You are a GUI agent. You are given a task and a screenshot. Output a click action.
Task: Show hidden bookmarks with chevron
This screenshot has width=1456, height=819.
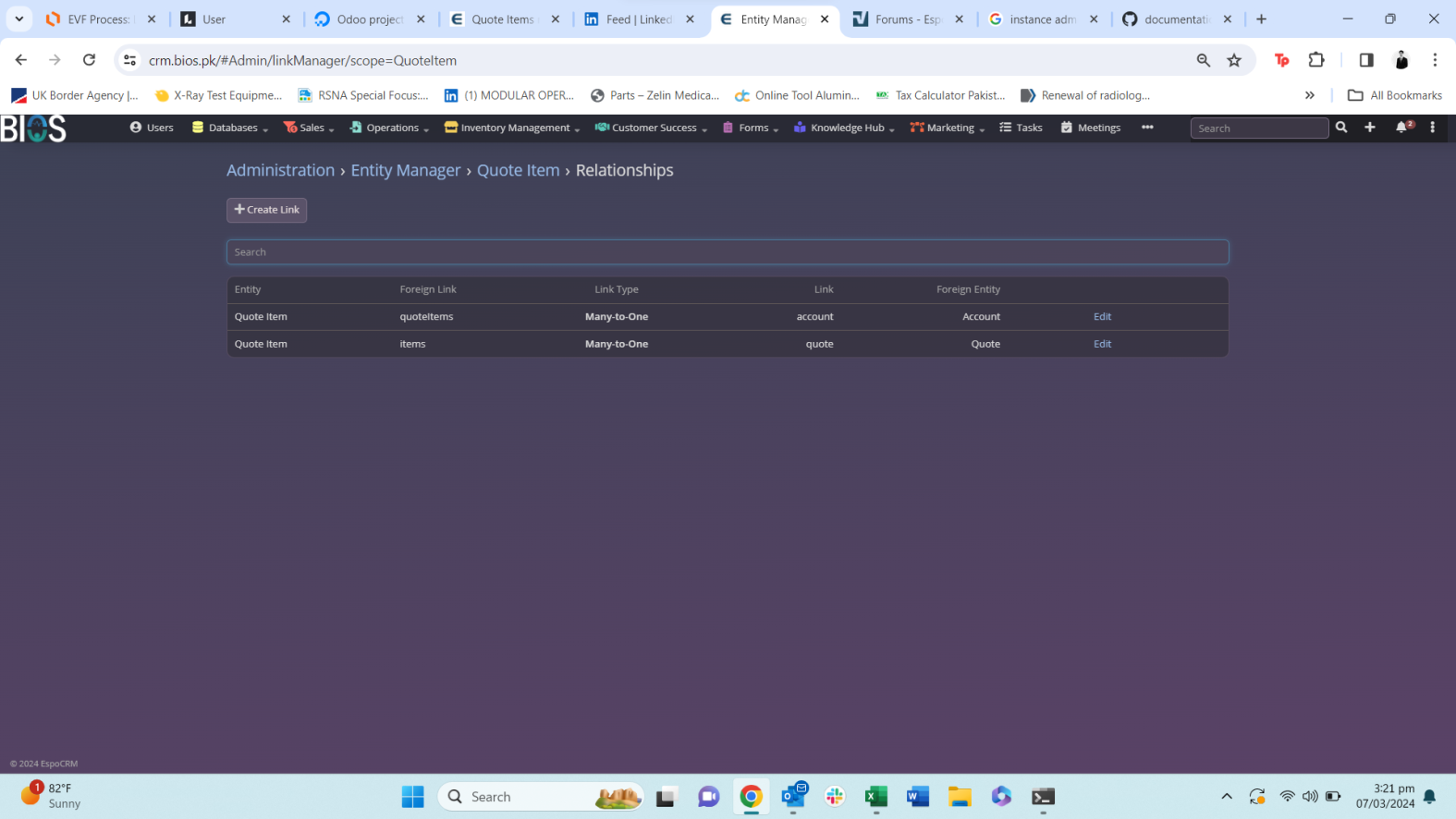[1310, 95]
